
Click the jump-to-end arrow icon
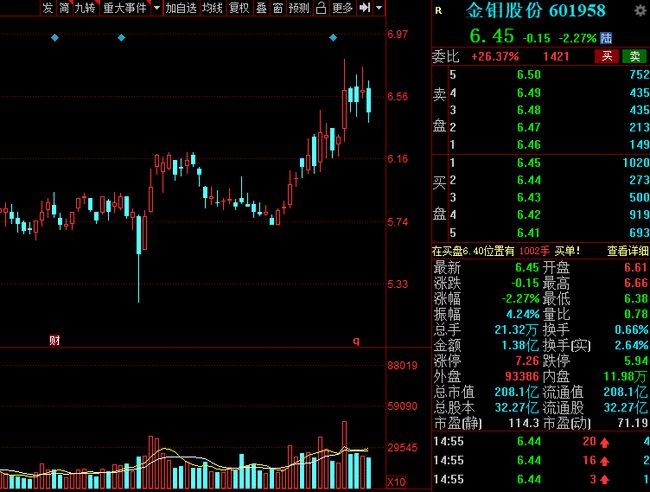pyautogui.click(x=364, y=7)
